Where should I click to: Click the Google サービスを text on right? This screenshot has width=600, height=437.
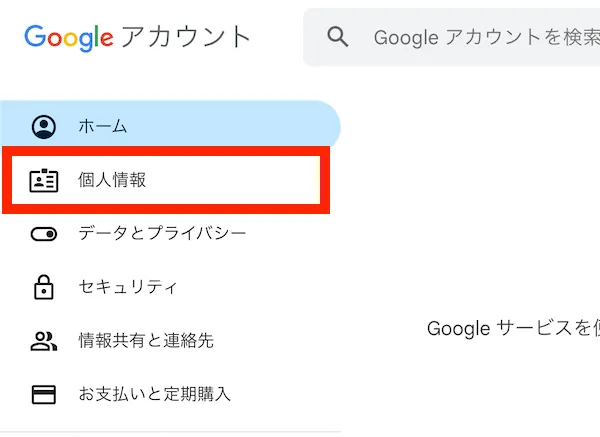(512, 328)
